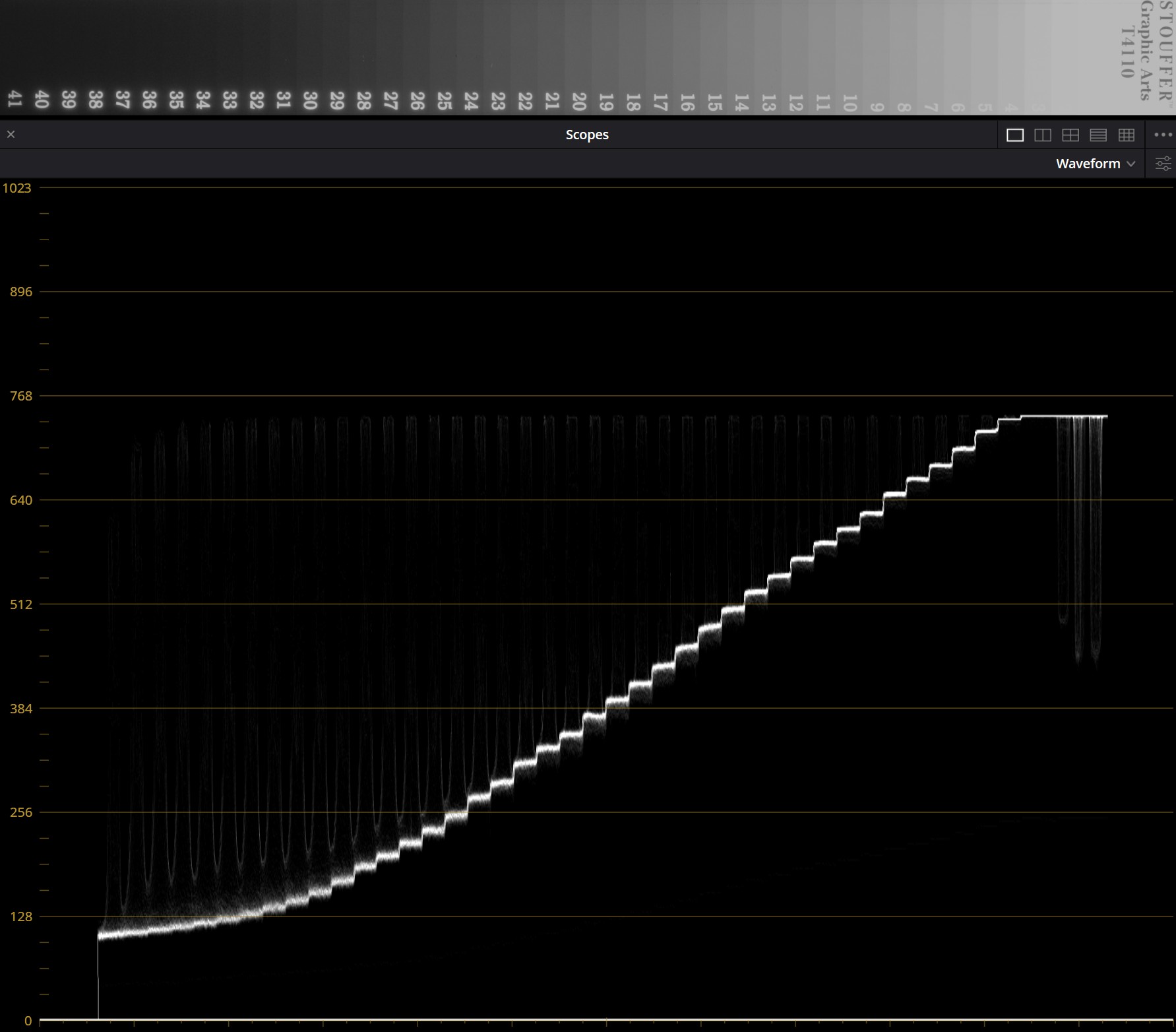Click the chevron arrow beside Waveform
The image size is (1176, 1032).
click(1131, 164)
